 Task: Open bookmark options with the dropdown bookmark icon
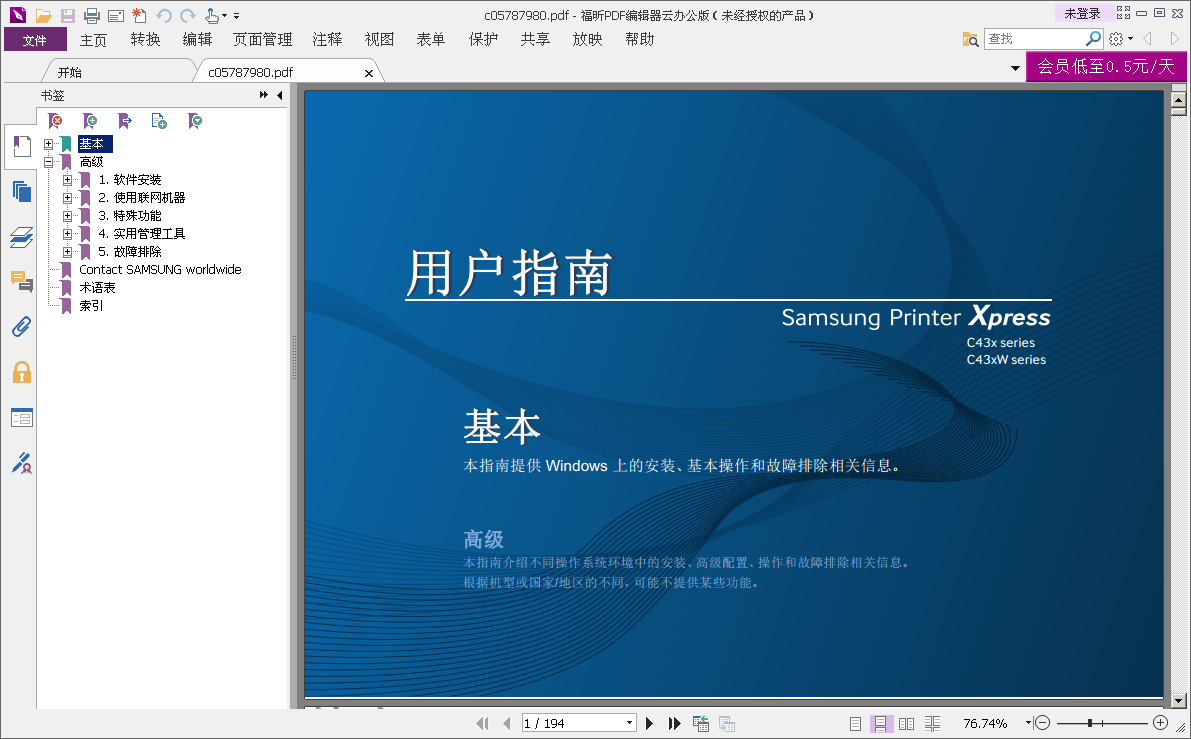coord(194,121)
